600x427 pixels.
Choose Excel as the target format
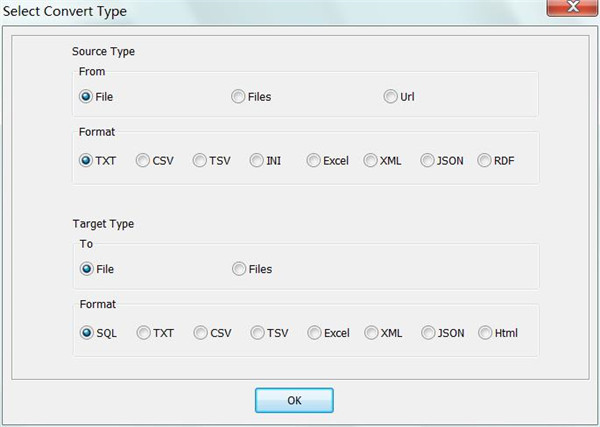point(314,333)
